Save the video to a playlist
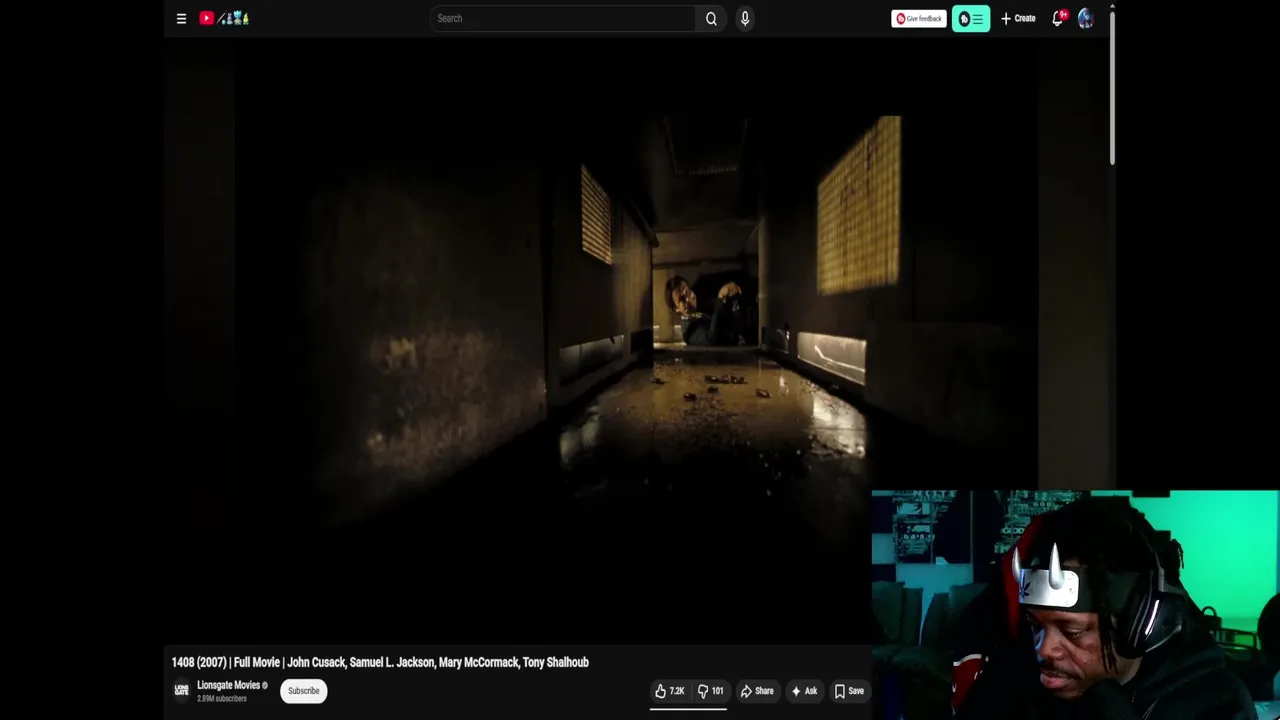The height and width of the screenshot is (720, 1280). [x=849, y=691]
